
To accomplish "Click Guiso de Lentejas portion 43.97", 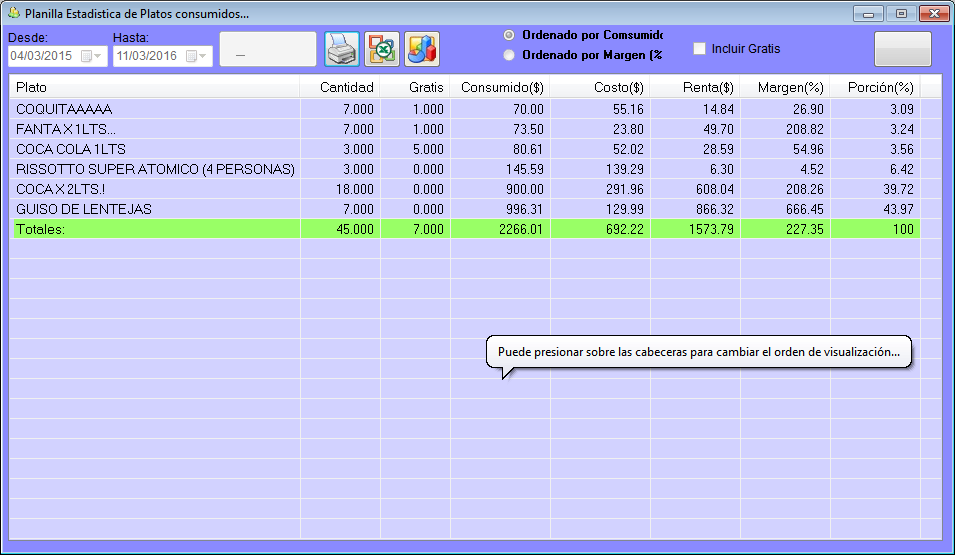I will (898, 210).
